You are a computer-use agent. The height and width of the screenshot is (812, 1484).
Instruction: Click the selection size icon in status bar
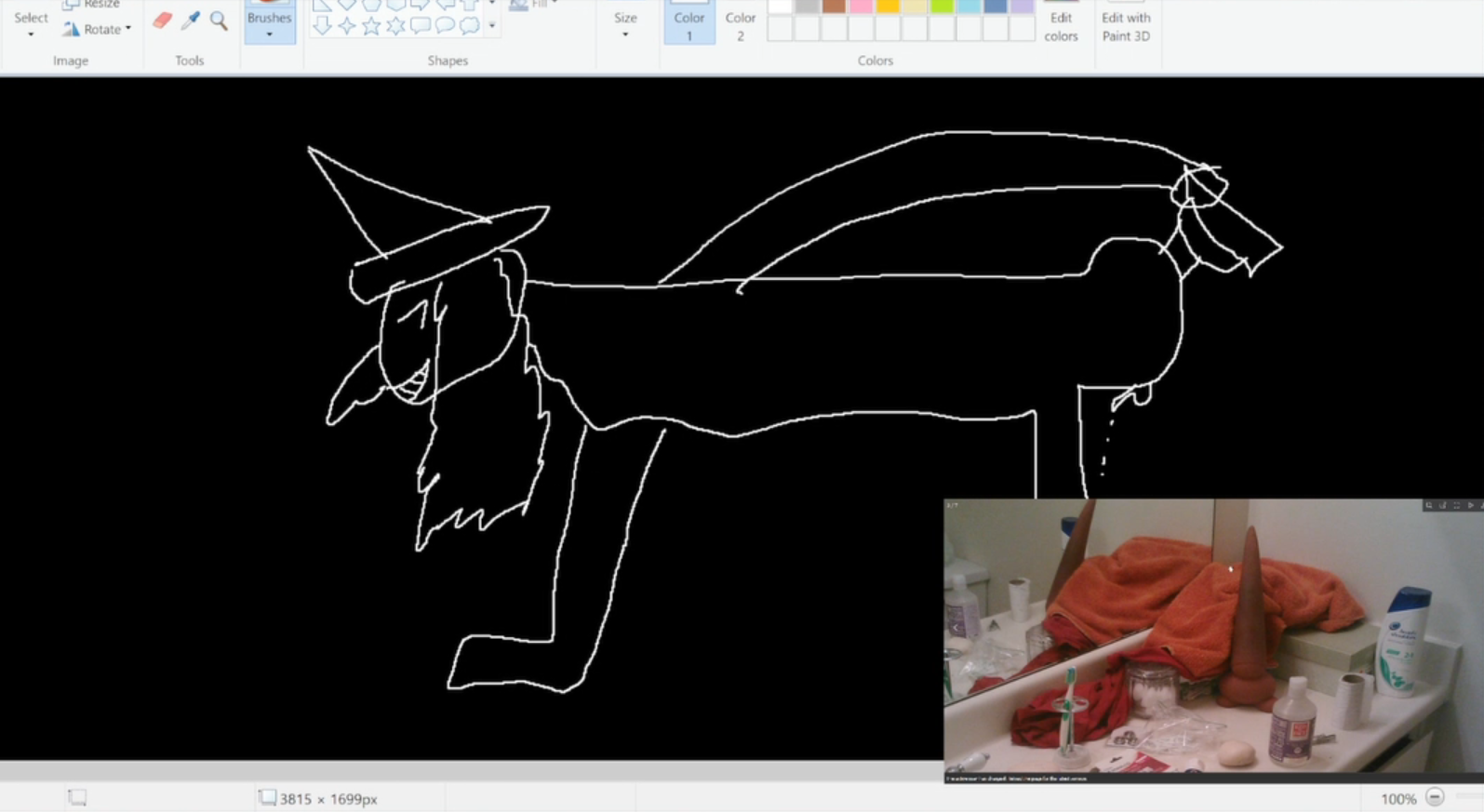[77, 797]
